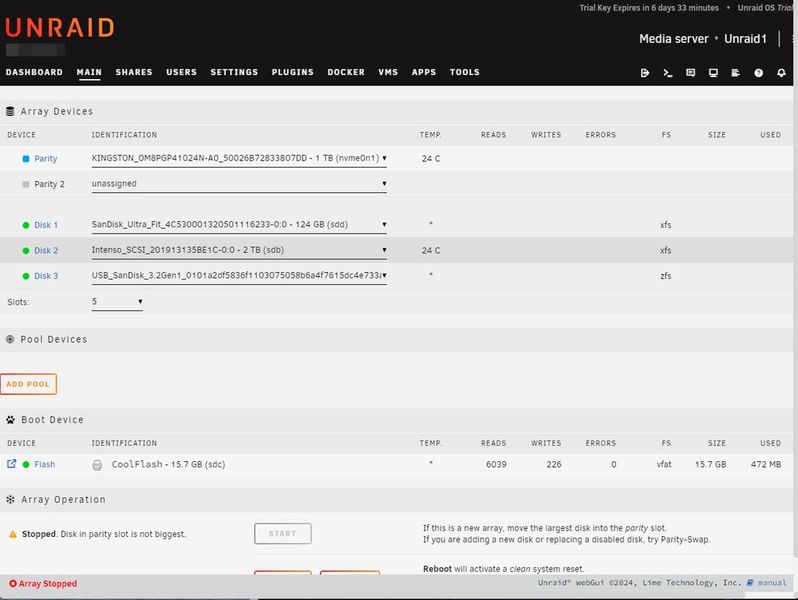This screenshot has height=600, width=798.
Task: Open the Shares tab
Action: [134, 72]
